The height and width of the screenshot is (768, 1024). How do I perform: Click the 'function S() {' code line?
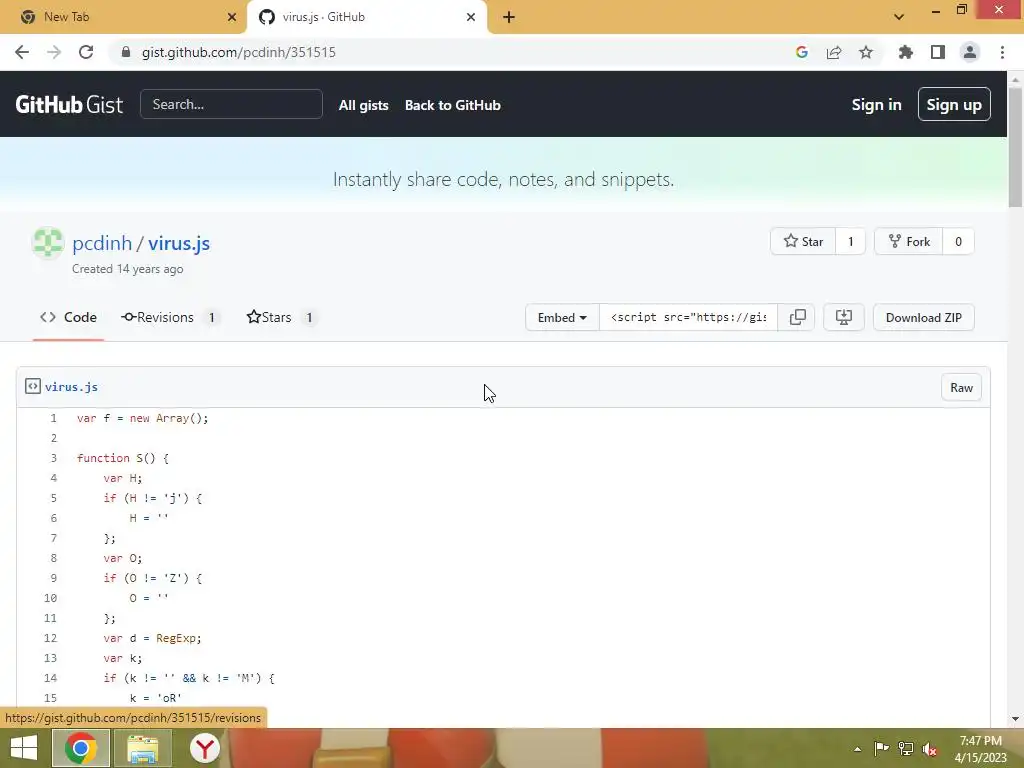click(x=123, y=458)
